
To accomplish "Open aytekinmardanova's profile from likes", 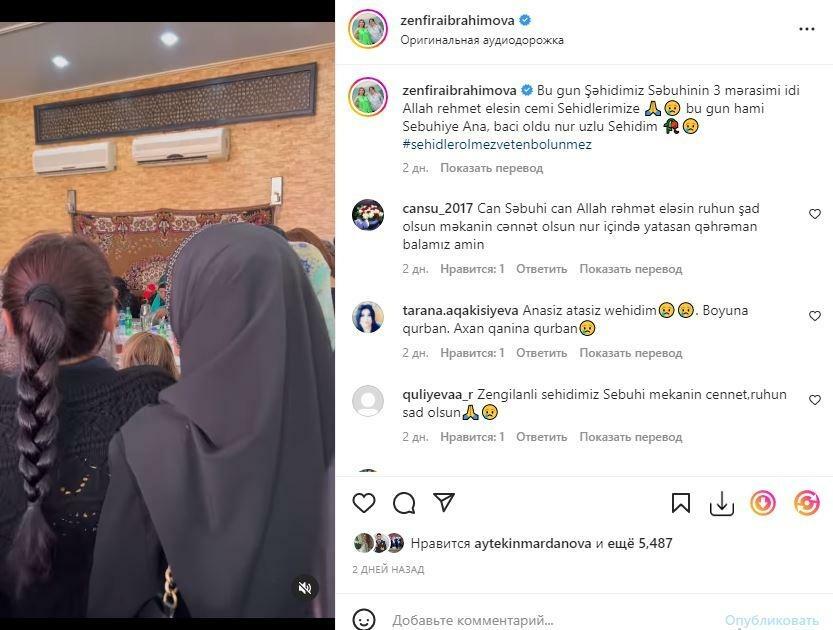I will point(532,543).
